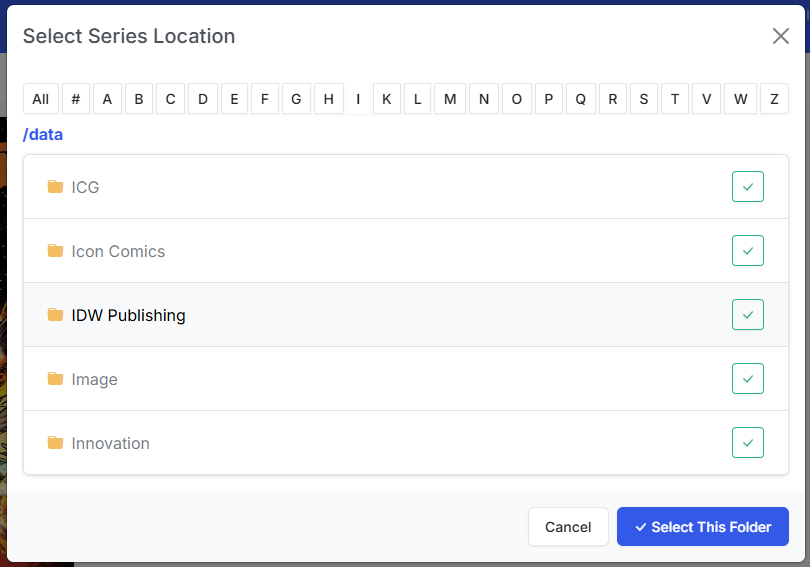Click the folder icon next to ICG
Screen dimensions: 810x567
(55, 187)
